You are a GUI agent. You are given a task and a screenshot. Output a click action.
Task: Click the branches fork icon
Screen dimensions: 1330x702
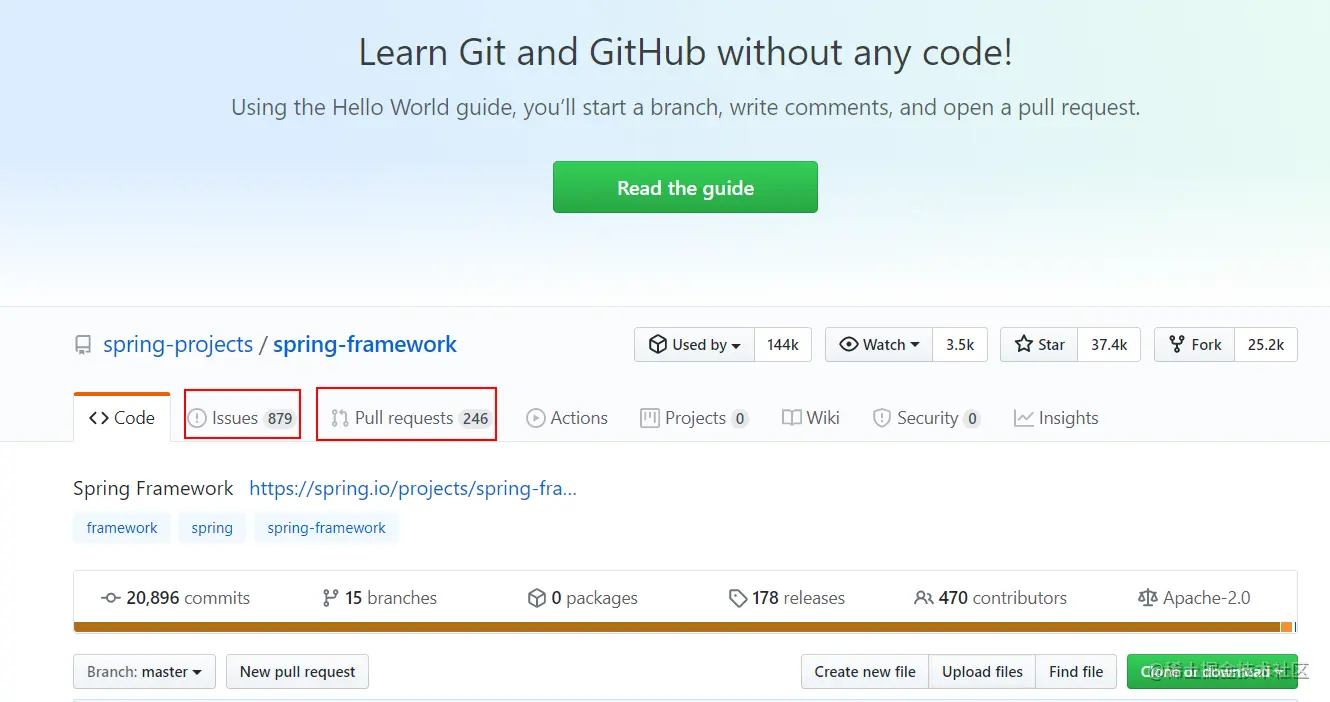click(331, 598)
